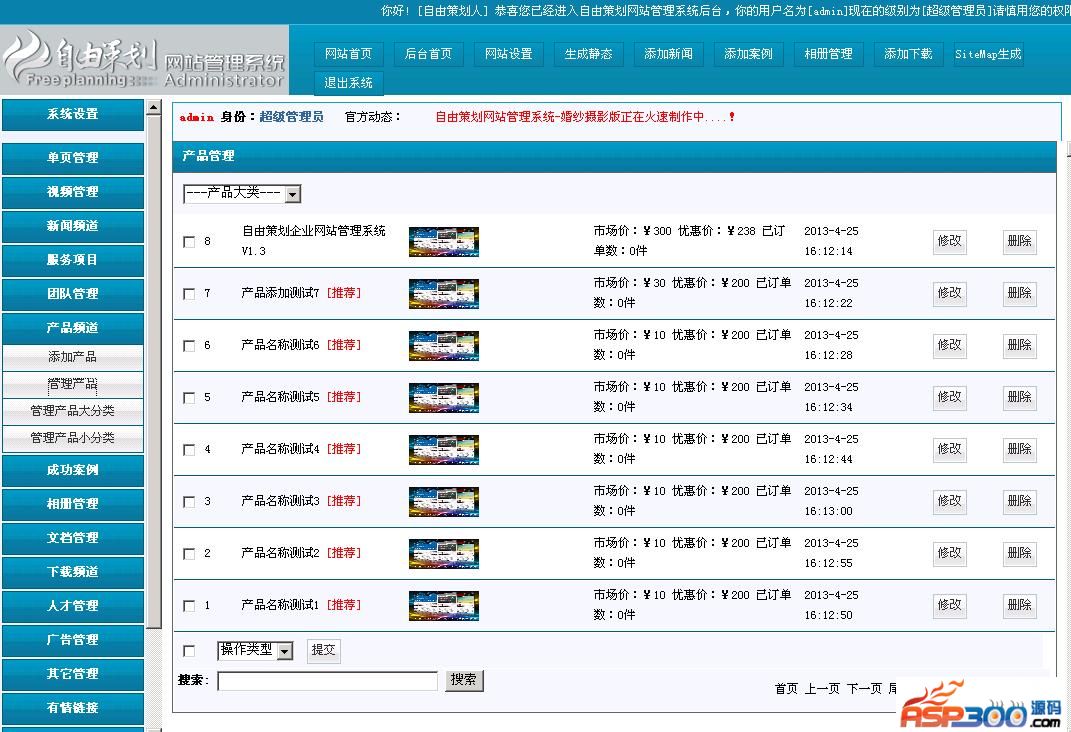
Task: Open 相册管理 in the top menu
Action: coord(828,54)
